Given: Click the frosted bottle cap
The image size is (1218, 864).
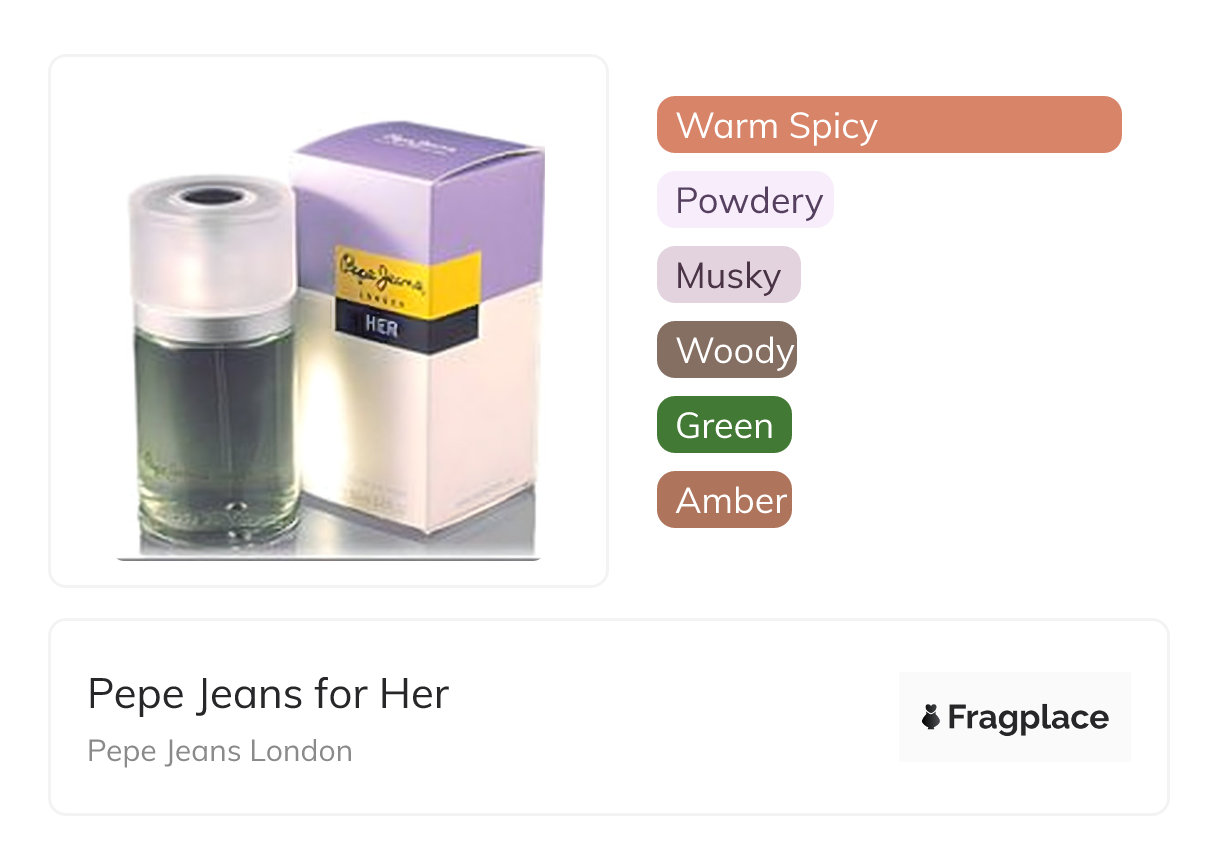Looking at the screenshot, I should 211,250.
